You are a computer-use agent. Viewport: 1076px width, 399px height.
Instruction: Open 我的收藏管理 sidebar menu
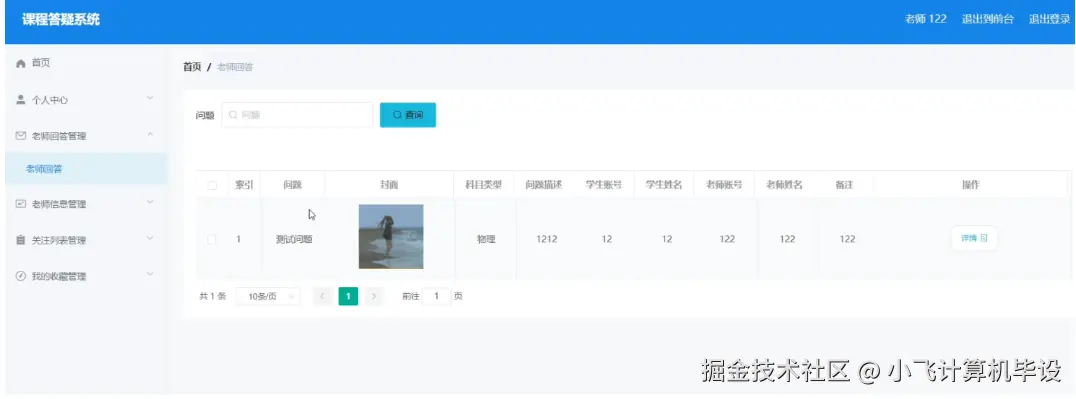[x=86, y=276]
